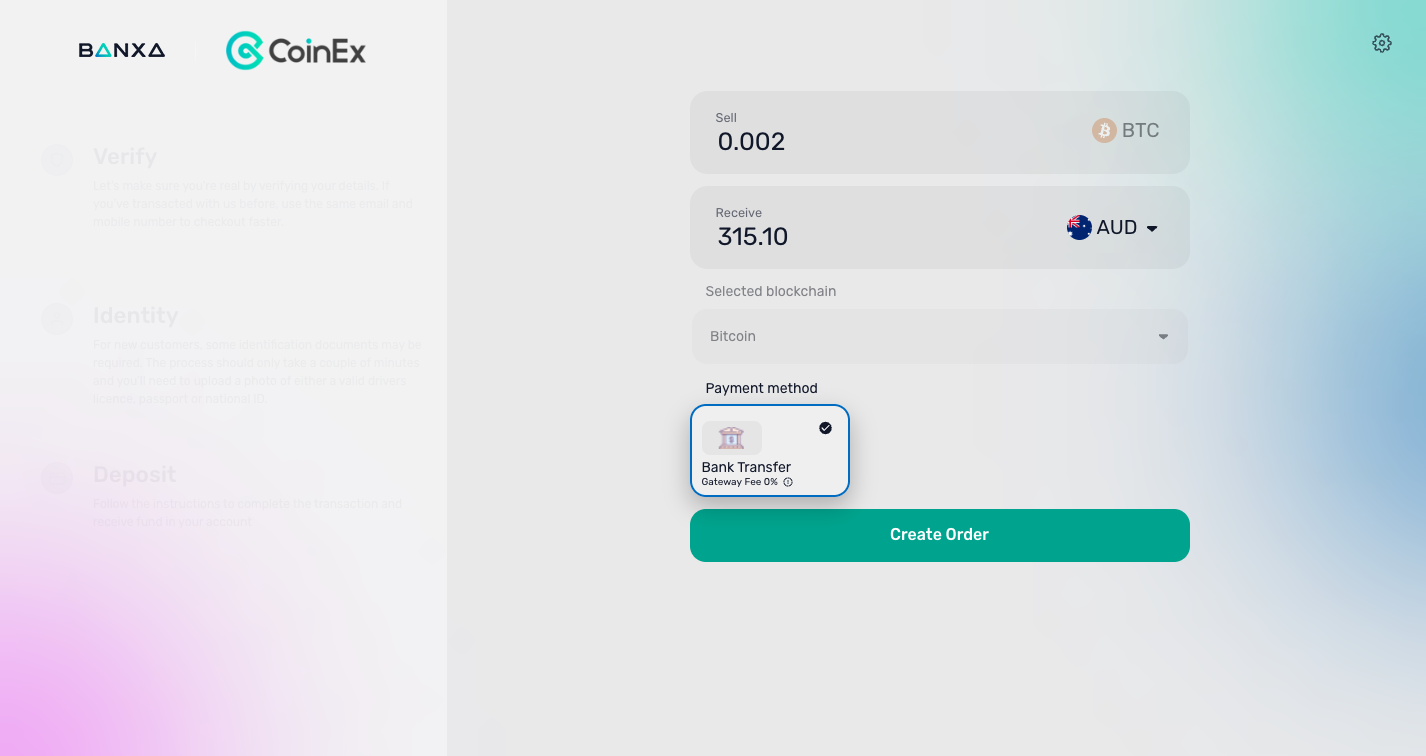
Task: Select the Bank Transfer payment method
Action: (x=770, y=450)
